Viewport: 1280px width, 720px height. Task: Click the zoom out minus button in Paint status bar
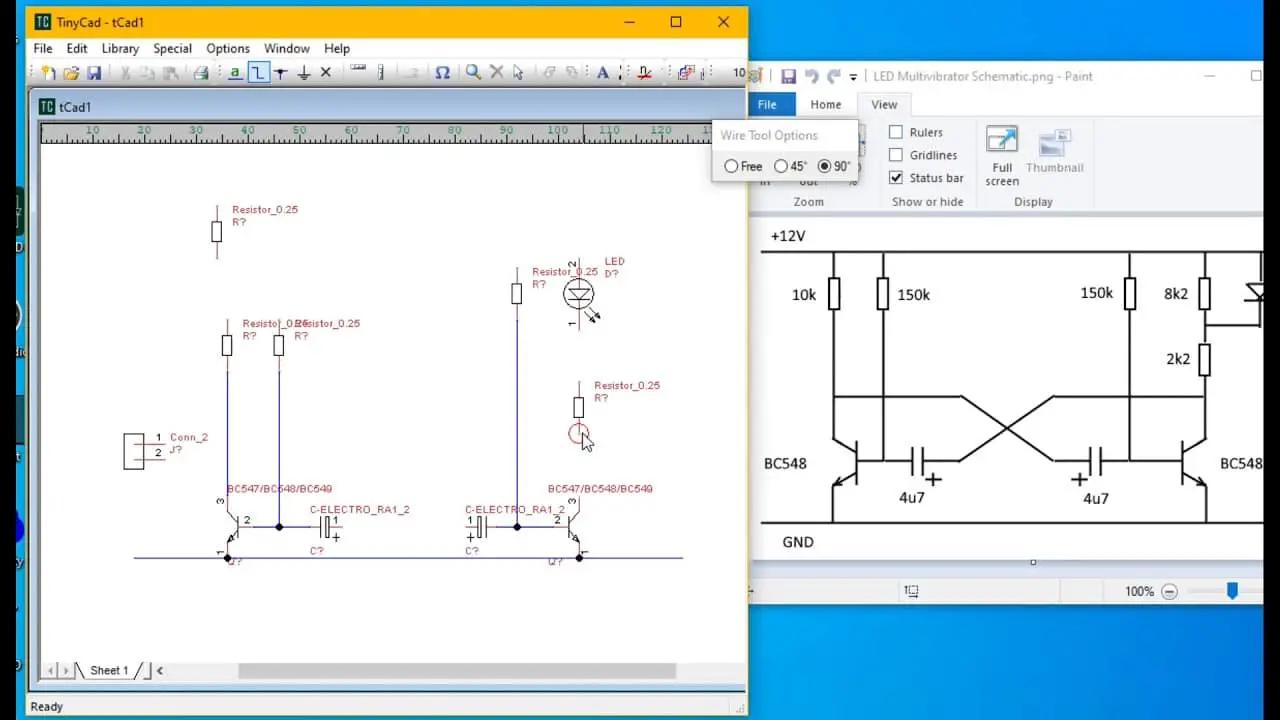tap(1169, 591)
